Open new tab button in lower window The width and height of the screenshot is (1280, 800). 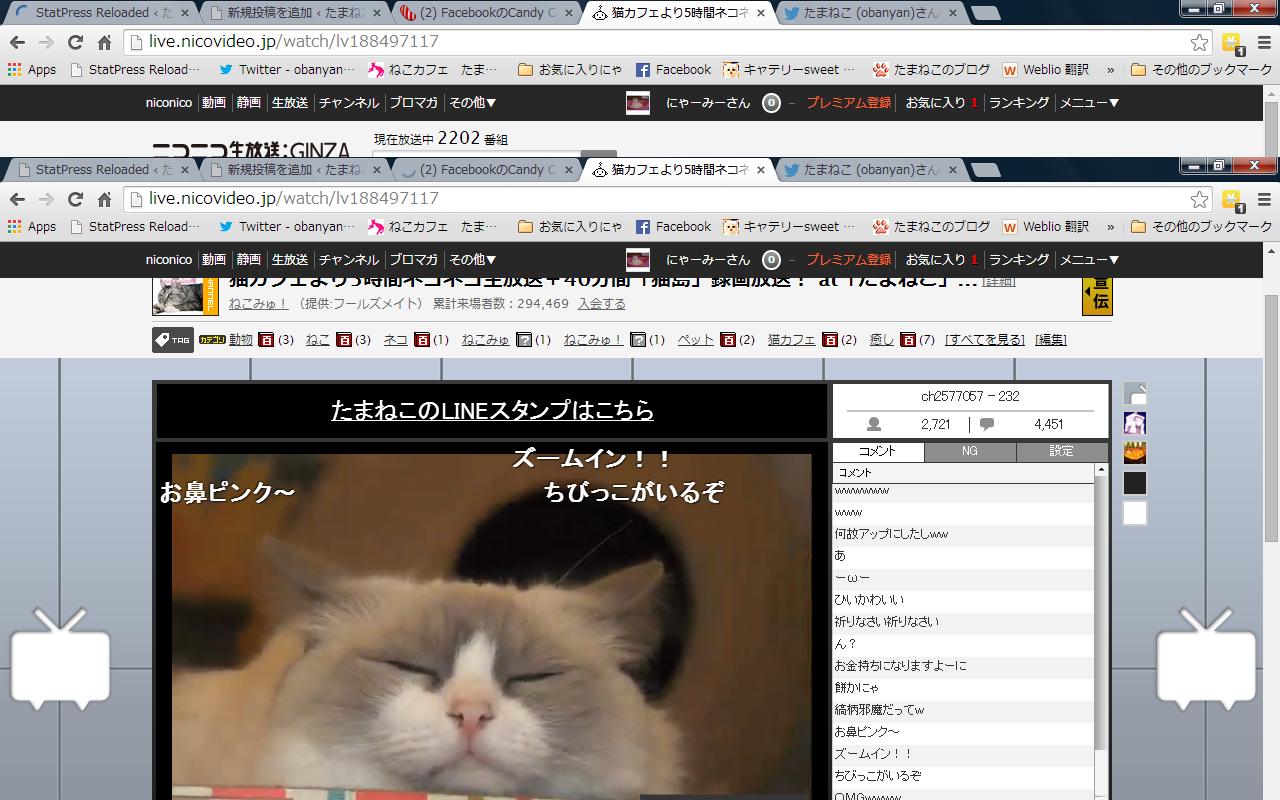986,170
